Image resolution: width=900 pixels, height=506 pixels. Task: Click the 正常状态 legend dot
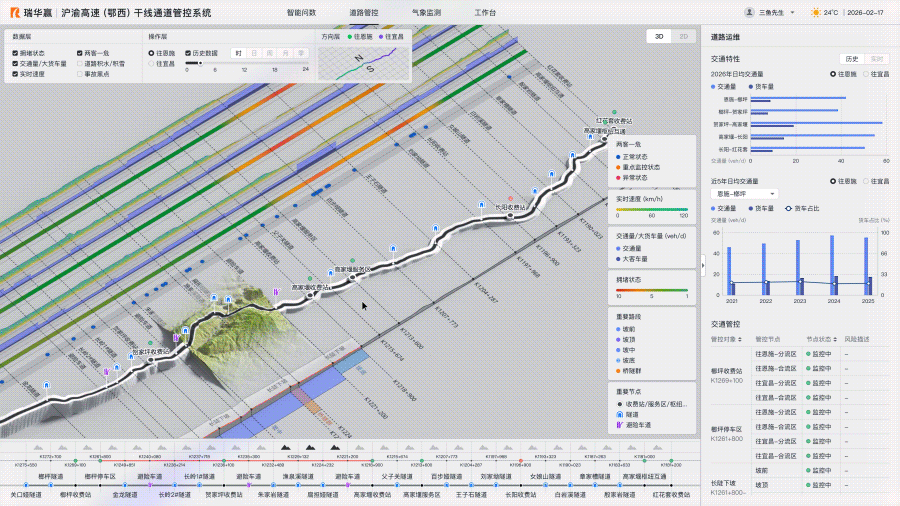618,157
